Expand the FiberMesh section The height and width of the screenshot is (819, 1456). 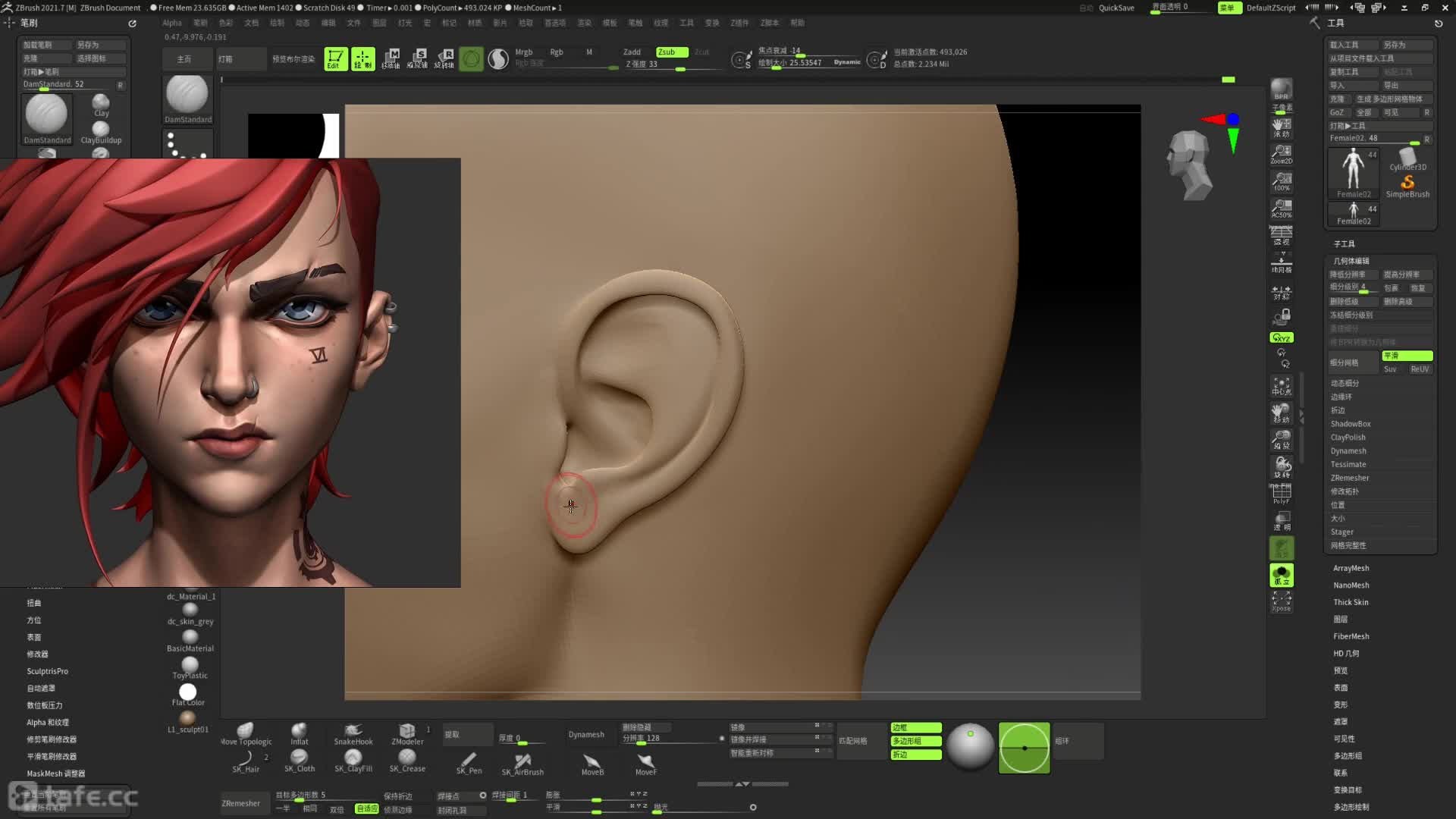coord(1351,637)
